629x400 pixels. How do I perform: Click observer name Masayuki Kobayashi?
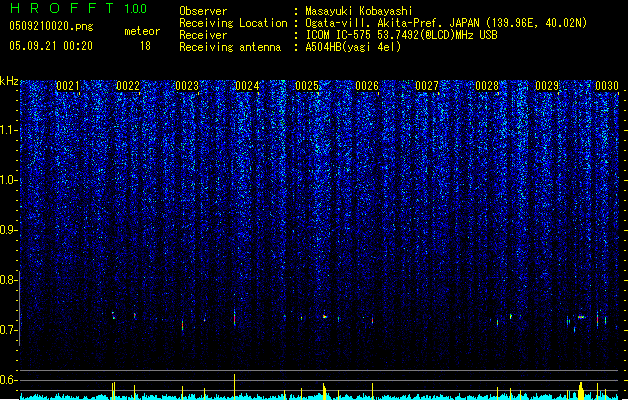[x=359, y=11]
